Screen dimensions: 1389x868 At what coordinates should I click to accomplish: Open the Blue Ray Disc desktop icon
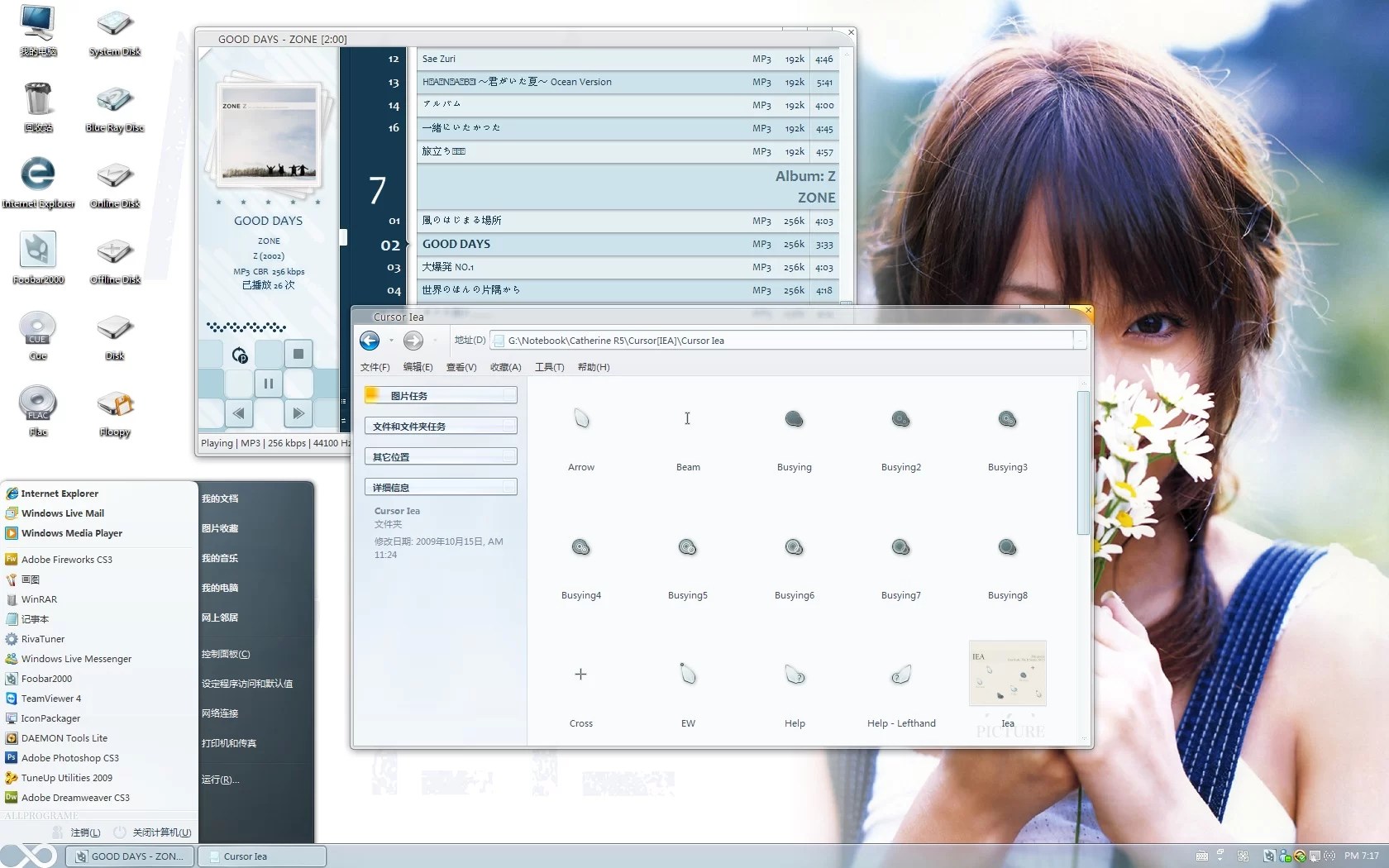(x=115, y=106)
